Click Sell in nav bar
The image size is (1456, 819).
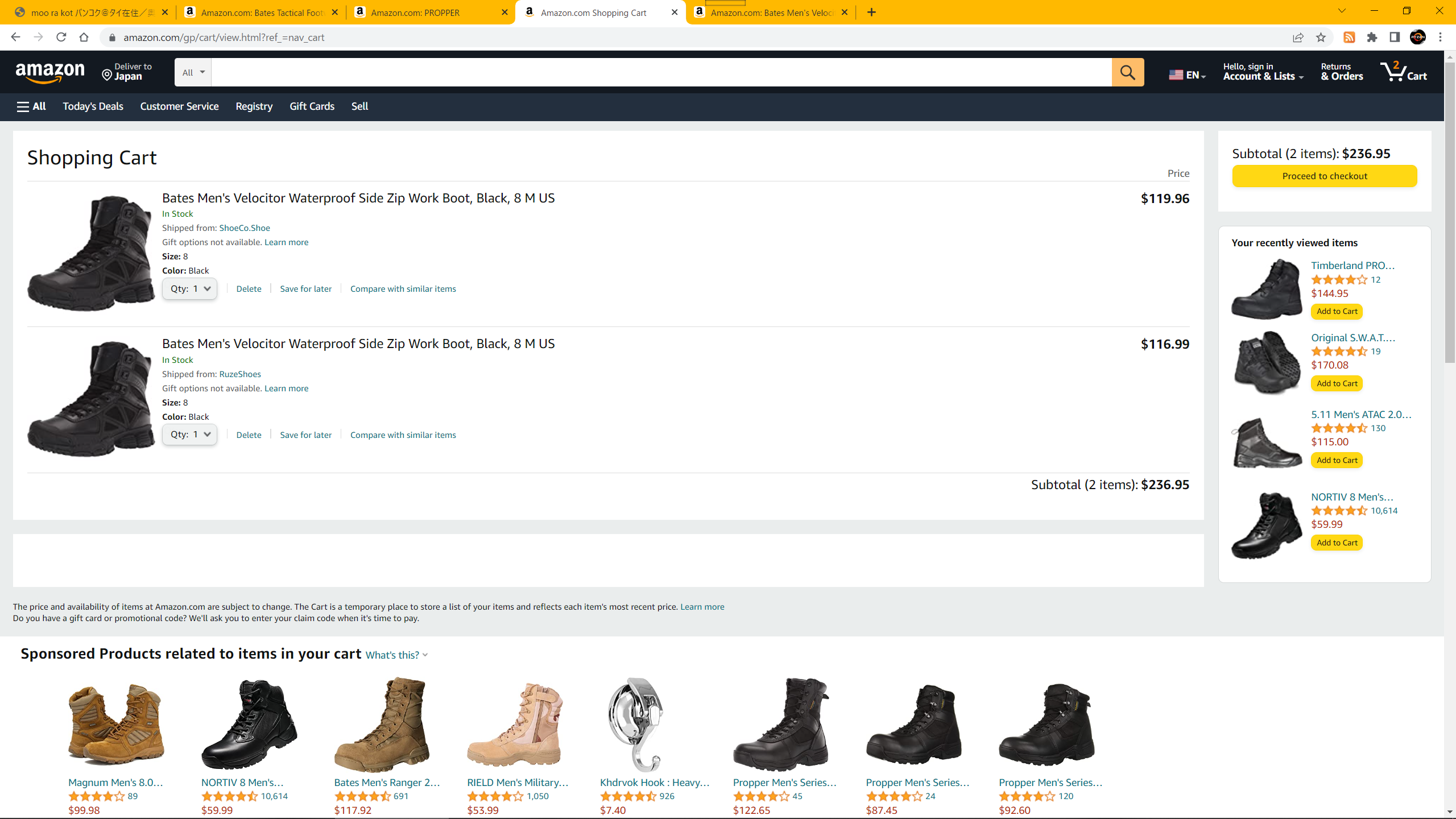click(x=359, y=106)
